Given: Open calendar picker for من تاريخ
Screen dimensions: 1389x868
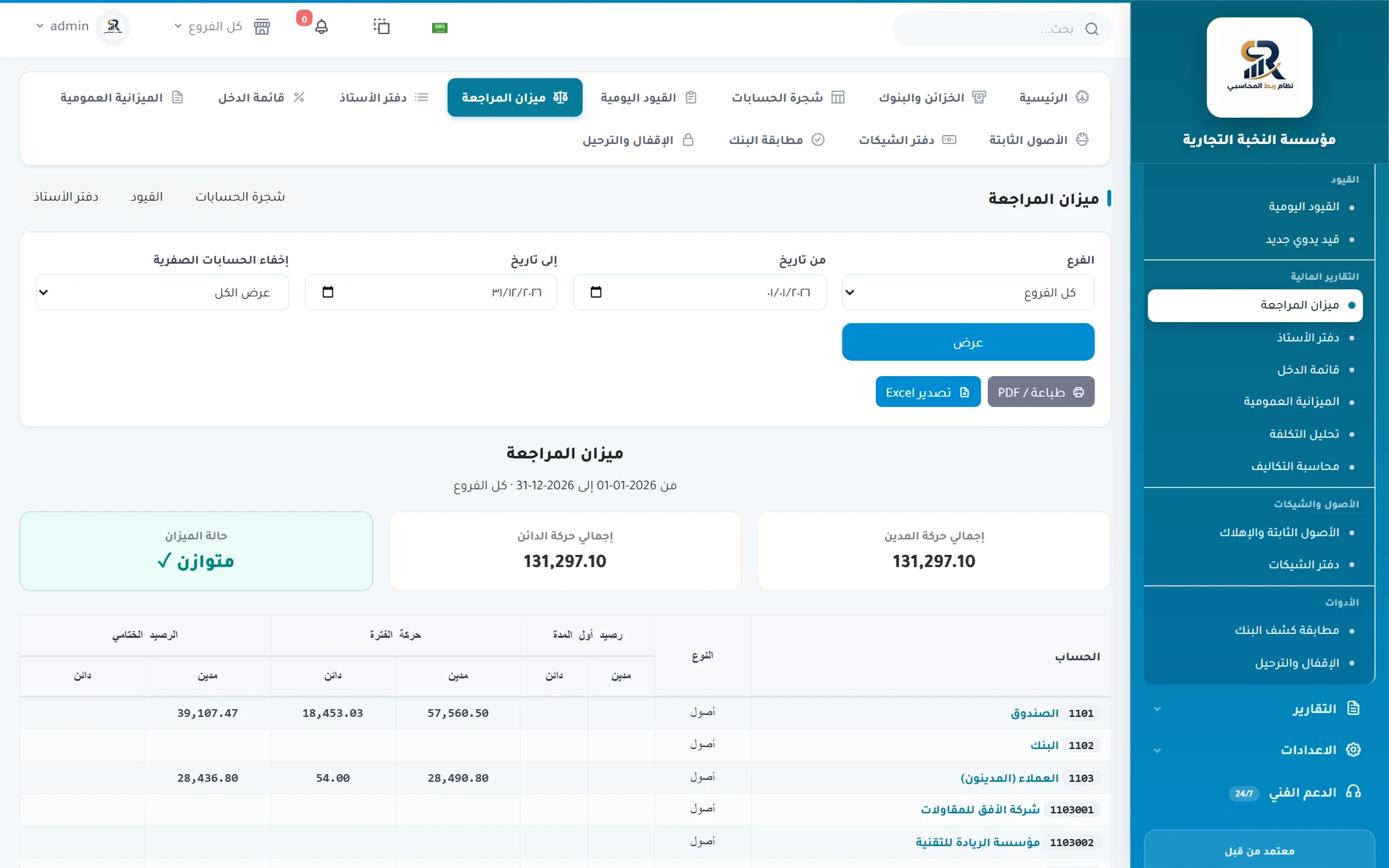Looking at the screenshot, I should (596, 292).
